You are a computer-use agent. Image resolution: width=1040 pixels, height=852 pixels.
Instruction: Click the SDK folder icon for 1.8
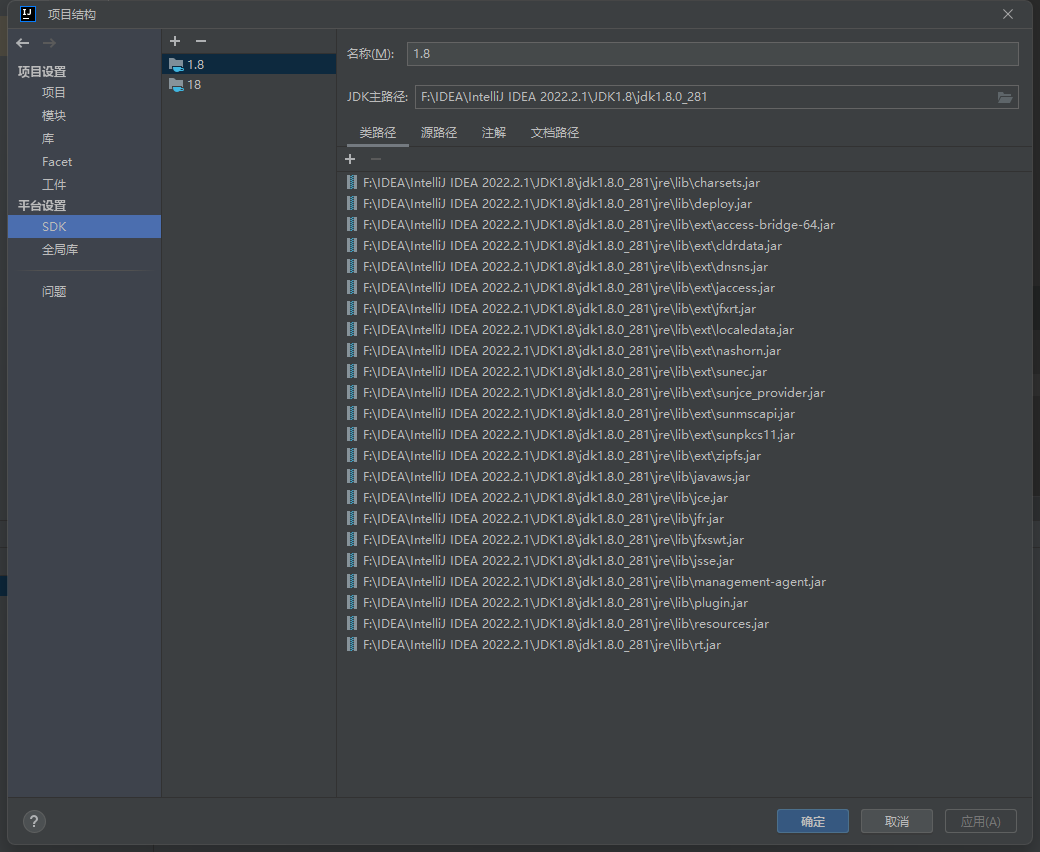coord(176,65)
